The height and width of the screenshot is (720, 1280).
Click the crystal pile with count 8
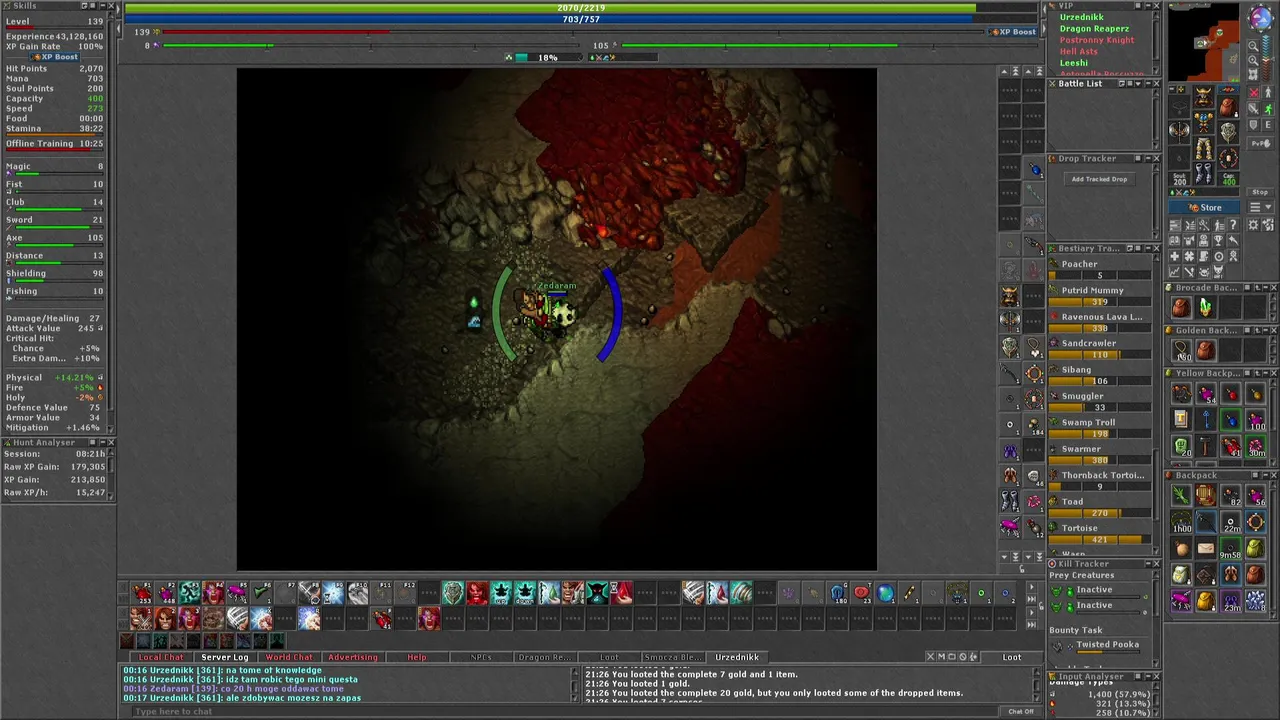pyautogui.click(x=1254, y=601)
